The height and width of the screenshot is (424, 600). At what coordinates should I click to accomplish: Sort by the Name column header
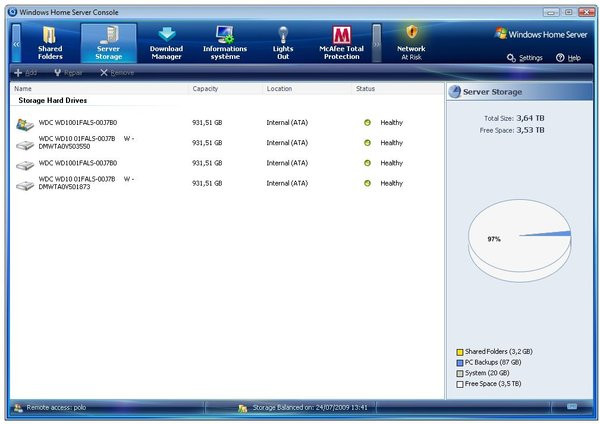coord(23,88)
